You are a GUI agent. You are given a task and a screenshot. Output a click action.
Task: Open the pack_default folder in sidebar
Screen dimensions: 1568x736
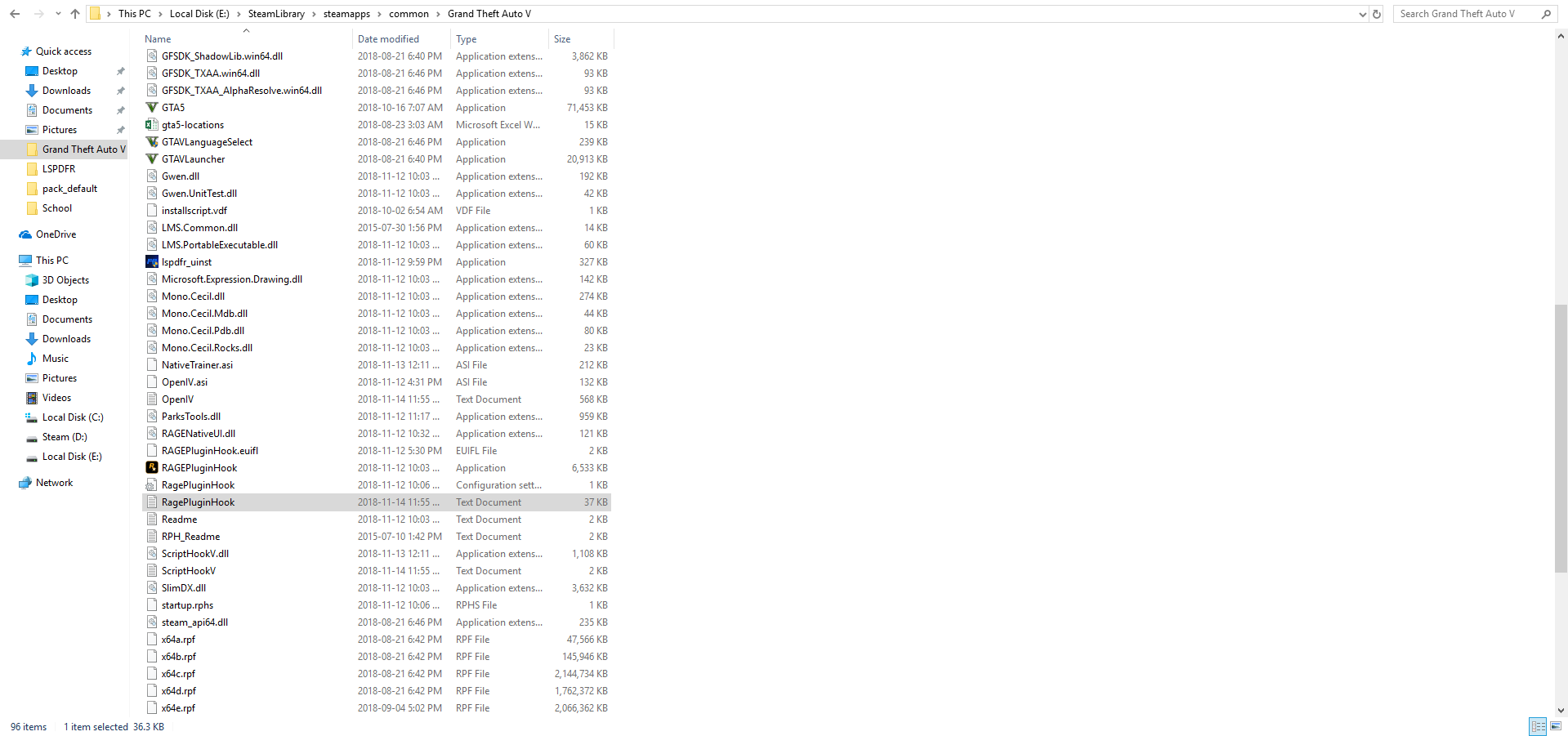click(x=69, y=189)
